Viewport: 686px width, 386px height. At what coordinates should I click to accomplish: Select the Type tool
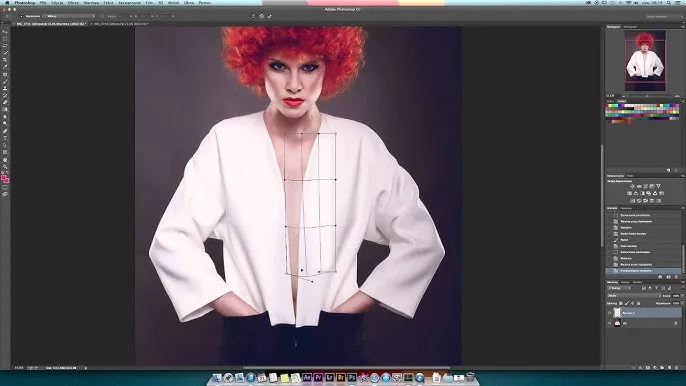tap(5, 137)
